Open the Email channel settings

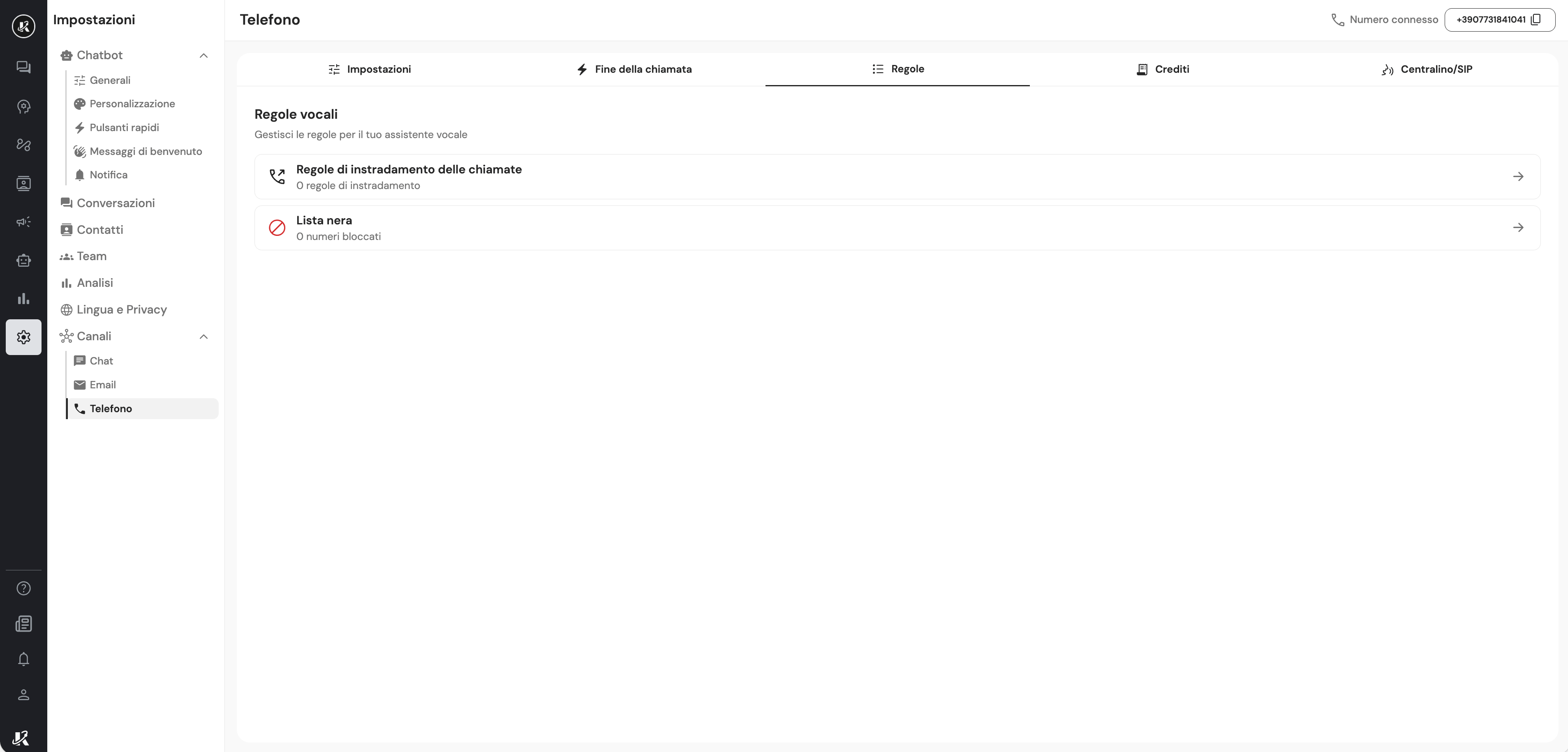coord(142,385)
